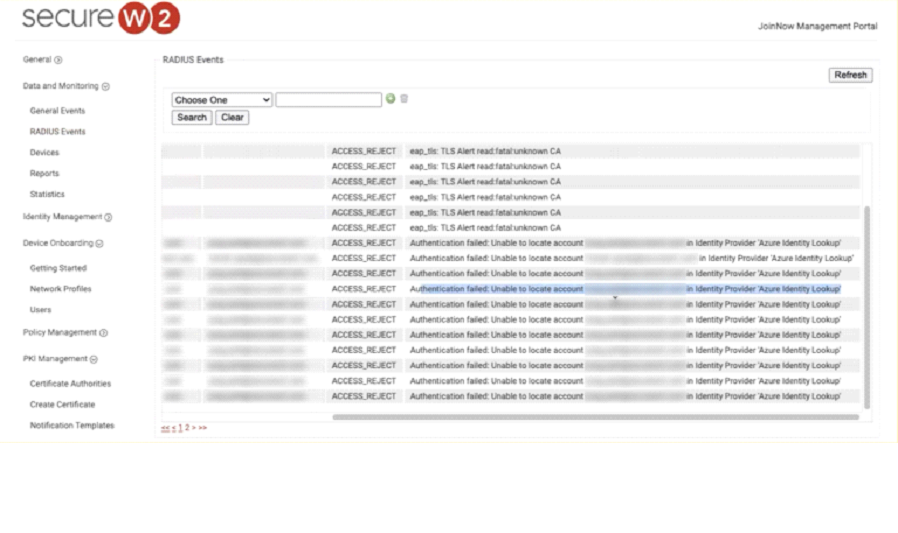The image size is (898, 533).
Task: Go to Network Profiles
Action: [60, 289]
